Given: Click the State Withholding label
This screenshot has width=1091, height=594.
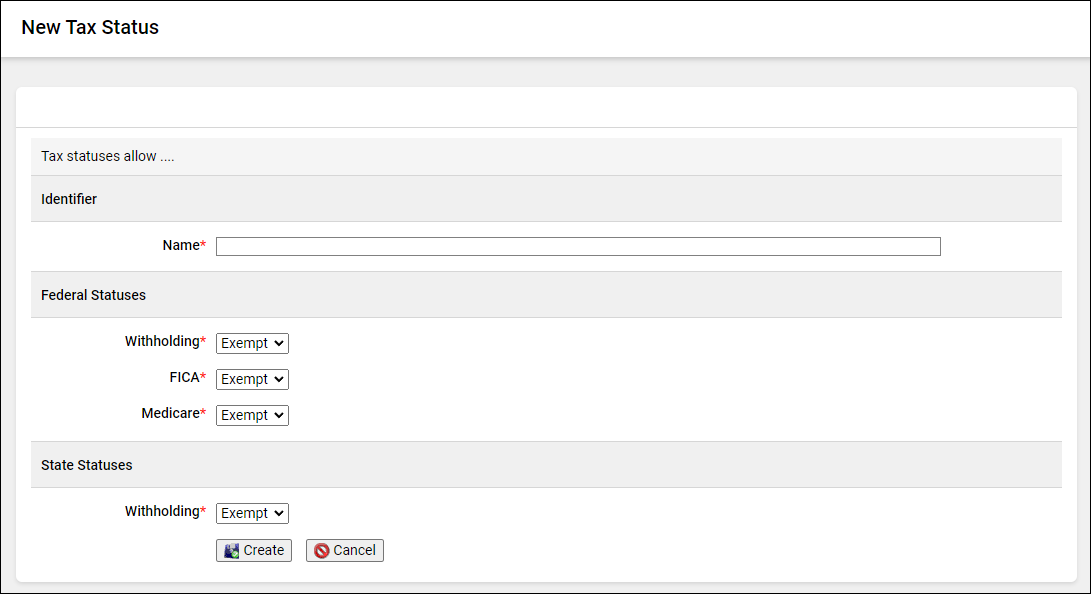Looking at the screenshot, I should (162, 511).
